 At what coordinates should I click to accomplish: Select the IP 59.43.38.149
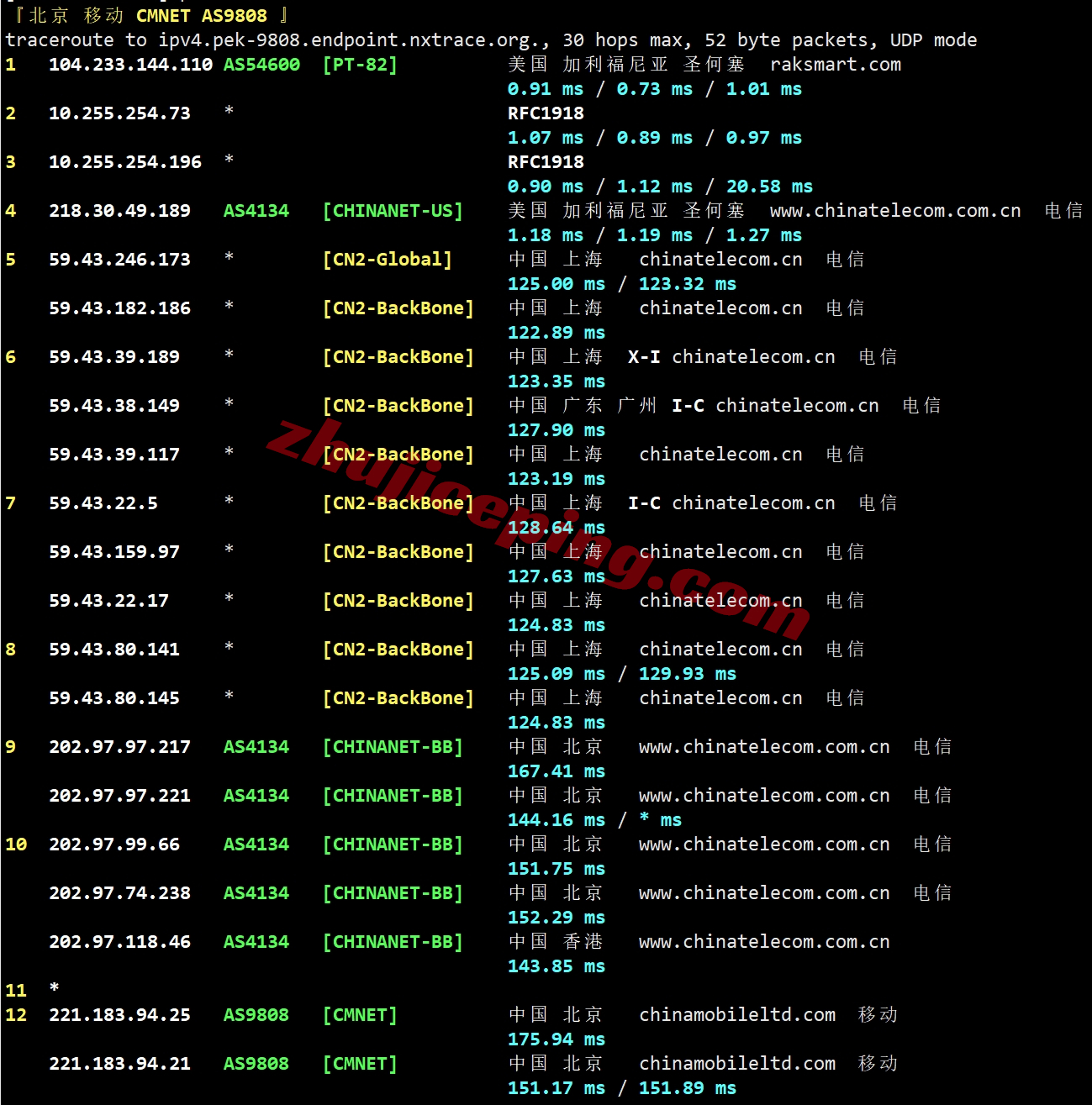114,406
